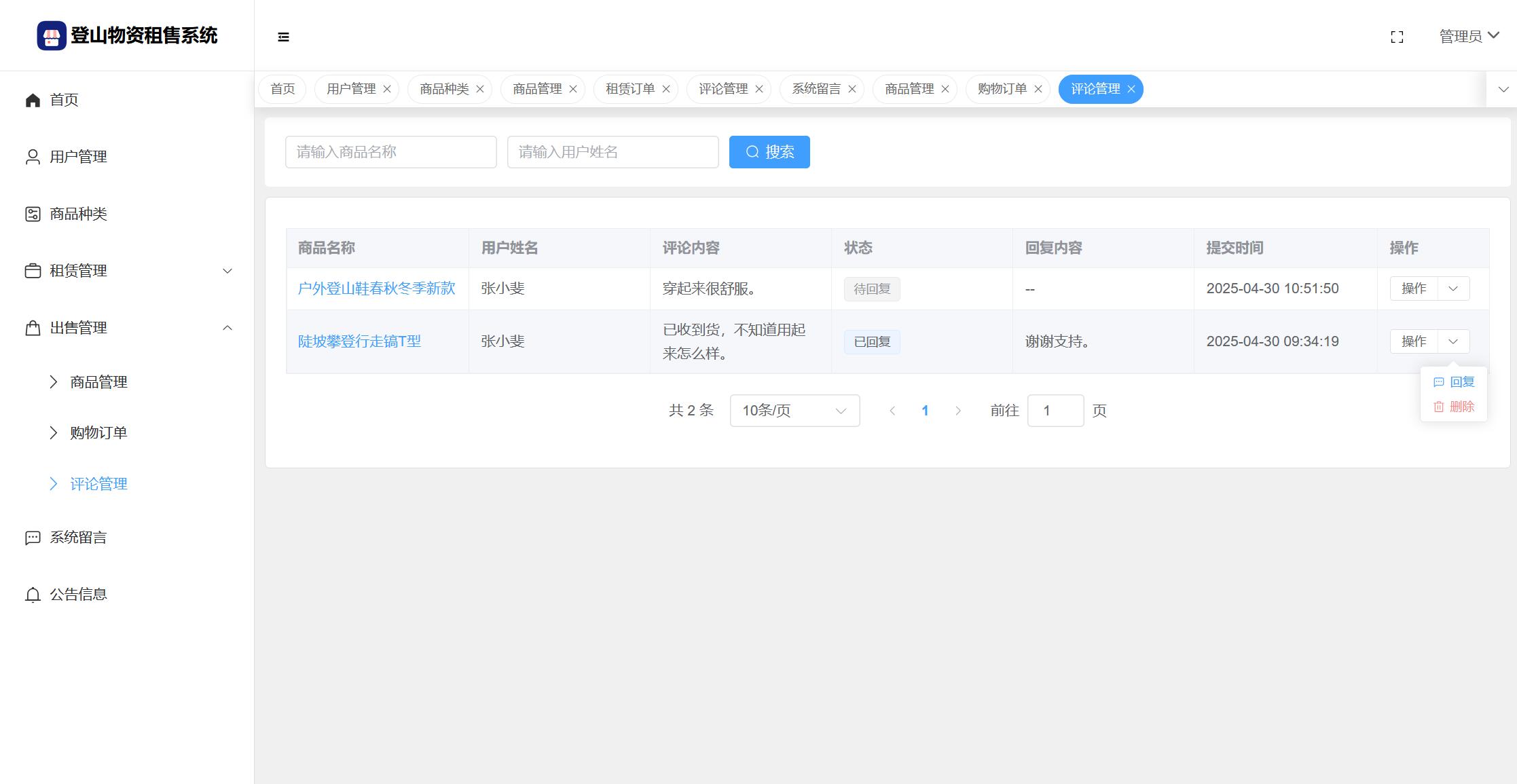Close the 商品种类 tab
The height and width of the screenshot is (784, 1517).
[x=480, y=89]
